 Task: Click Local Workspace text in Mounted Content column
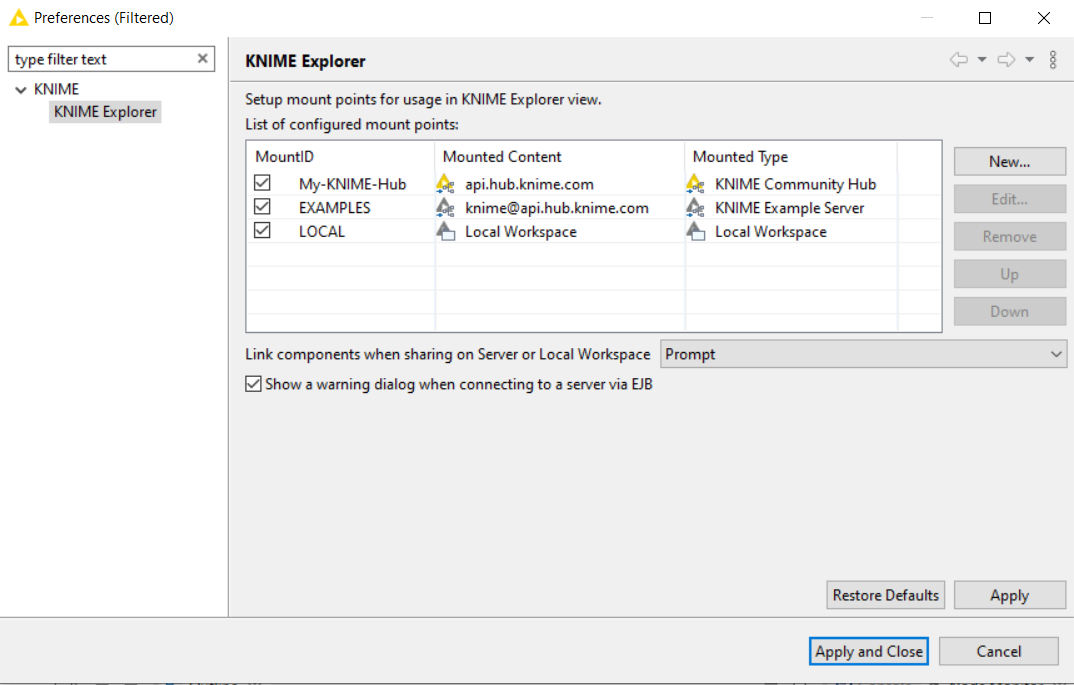click(x=521, y=232)
